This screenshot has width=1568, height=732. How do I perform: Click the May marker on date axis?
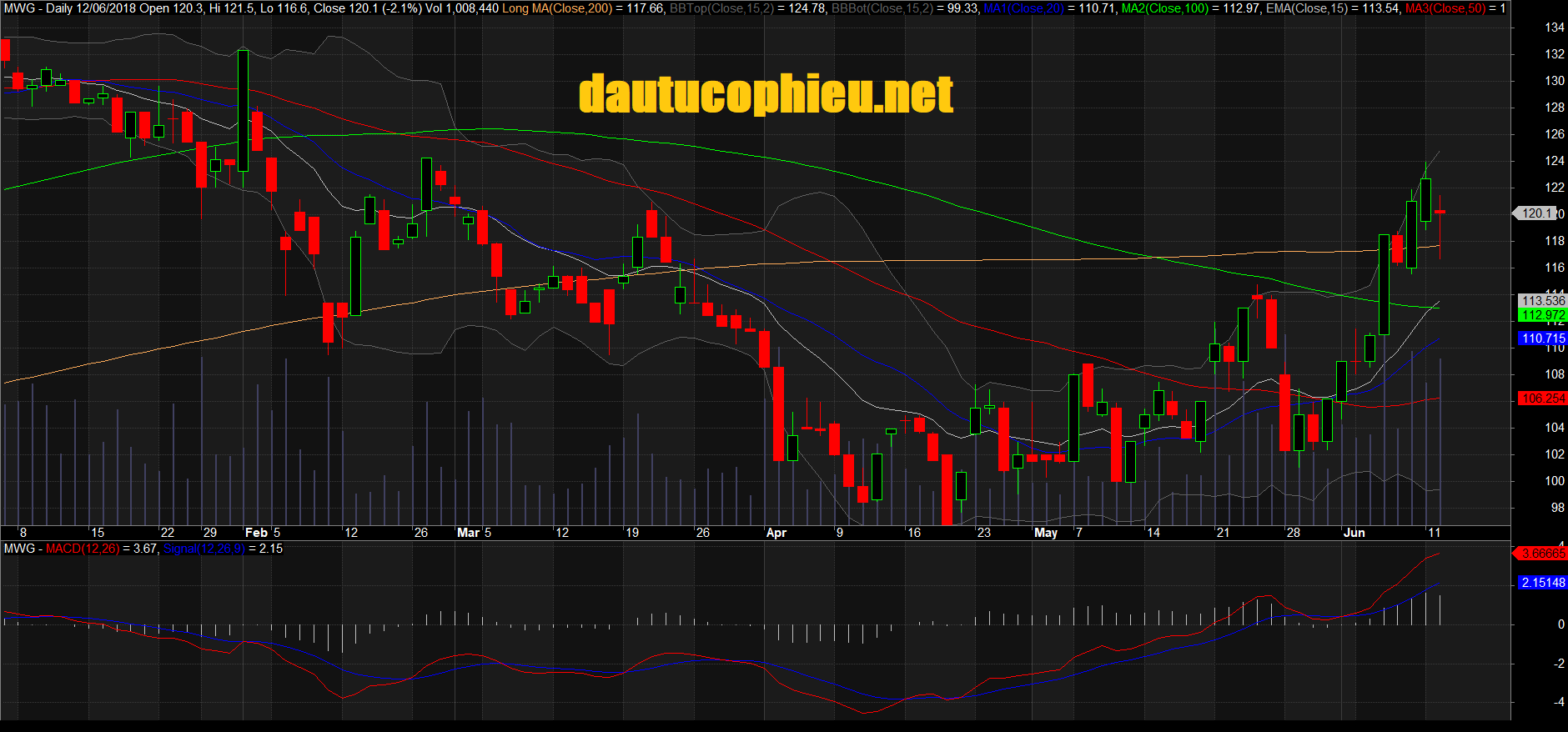click(x=1045, y=533)
